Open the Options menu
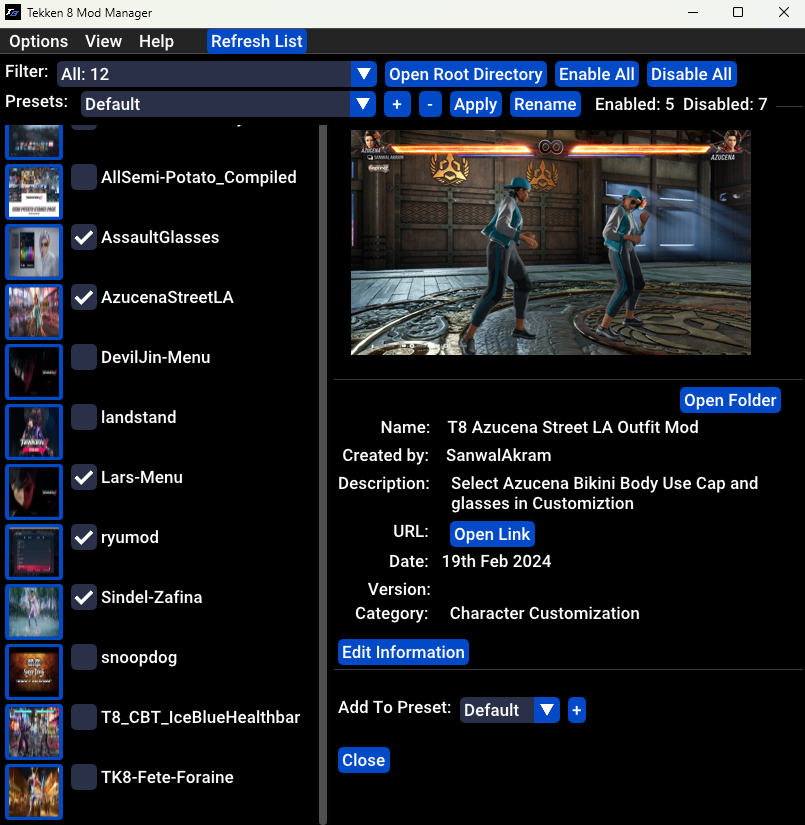Viewport: 805px width, 825px height. click(x=38, y=41)
